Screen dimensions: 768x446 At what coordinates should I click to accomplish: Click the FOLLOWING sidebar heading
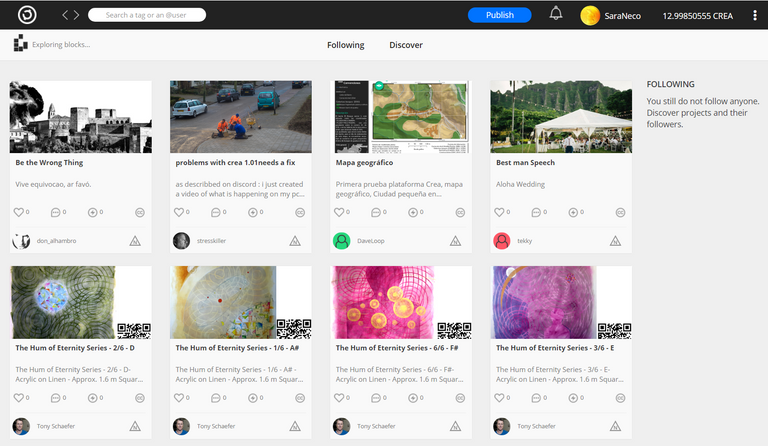[670, 84]
